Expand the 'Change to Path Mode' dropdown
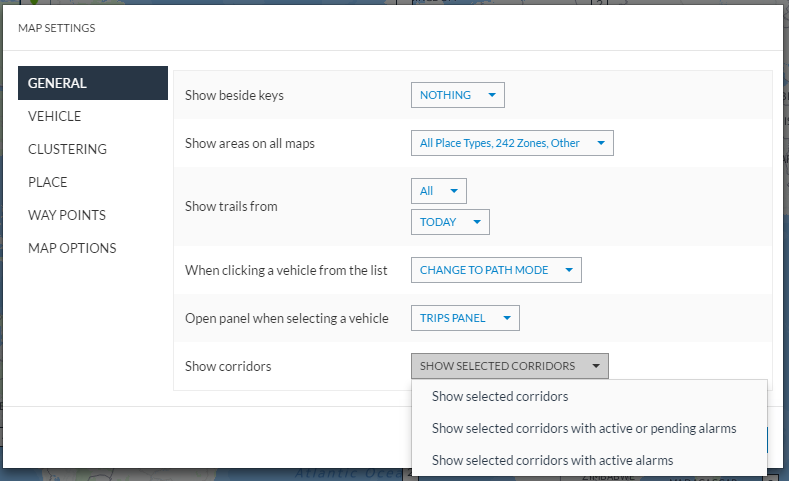Screen dimensions: 789x481 [495, 270]
